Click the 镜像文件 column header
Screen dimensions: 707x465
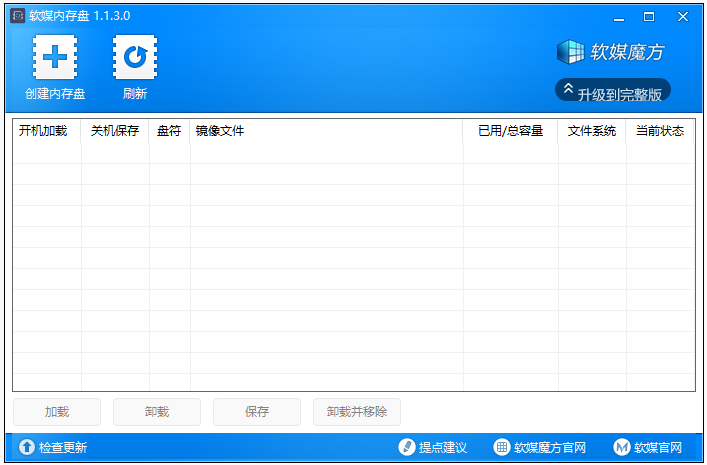[326, 131]
